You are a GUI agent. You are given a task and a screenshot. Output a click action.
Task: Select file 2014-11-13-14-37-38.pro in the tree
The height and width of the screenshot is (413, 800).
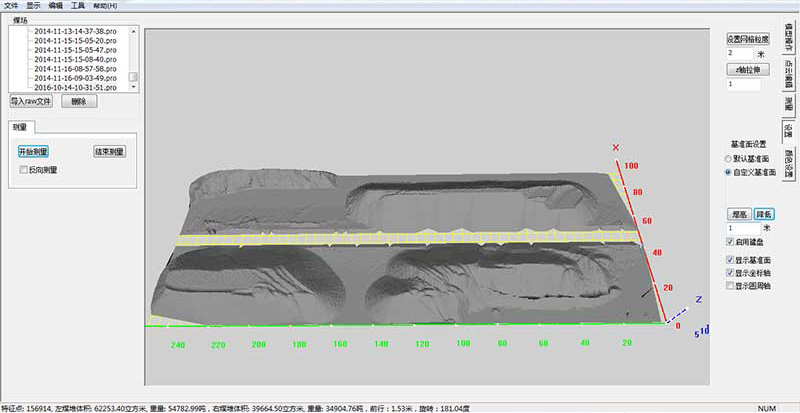(x=77, y=30)
